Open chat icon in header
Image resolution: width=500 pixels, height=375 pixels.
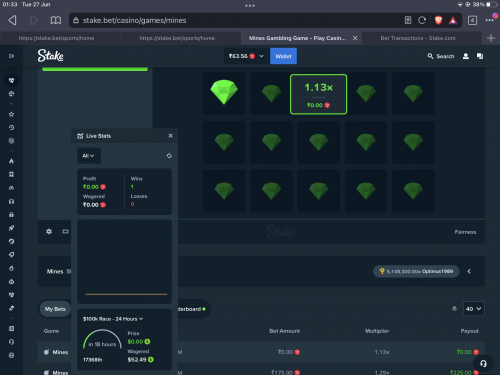[x=480, y=56]
